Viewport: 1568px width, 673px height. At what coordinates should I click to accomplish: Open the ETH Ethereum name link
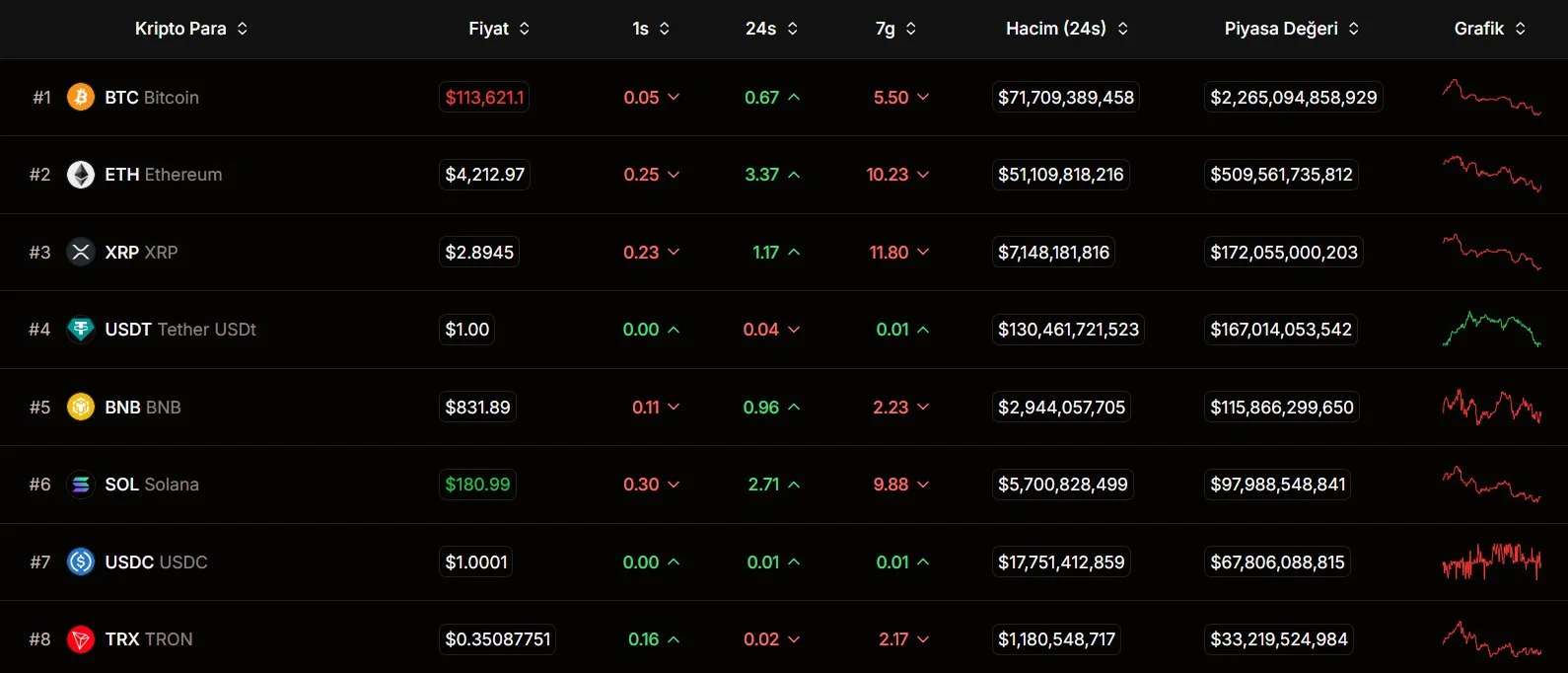(x=164, y=175)
